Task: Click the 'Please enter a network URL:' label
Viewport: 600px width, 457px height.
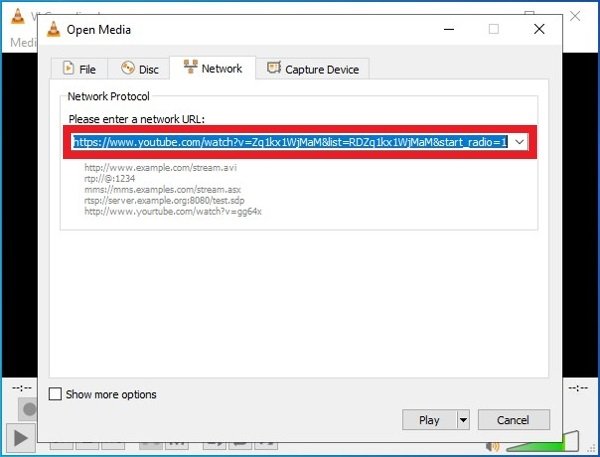Action: click(137, 119)
